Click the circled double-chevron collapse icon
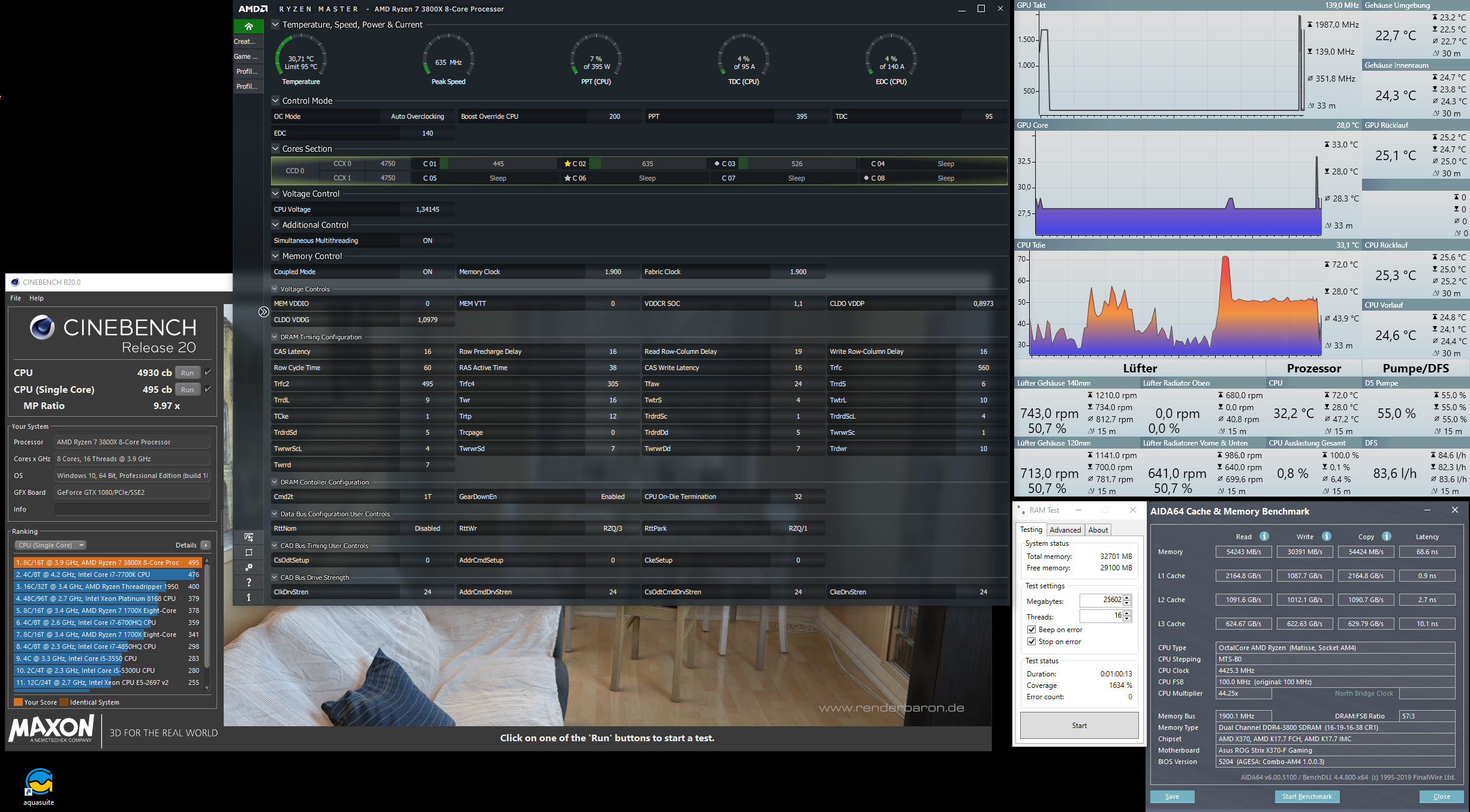Viewport: 1470px width, 812px height. pyautogui.click(x=263, y=312)
